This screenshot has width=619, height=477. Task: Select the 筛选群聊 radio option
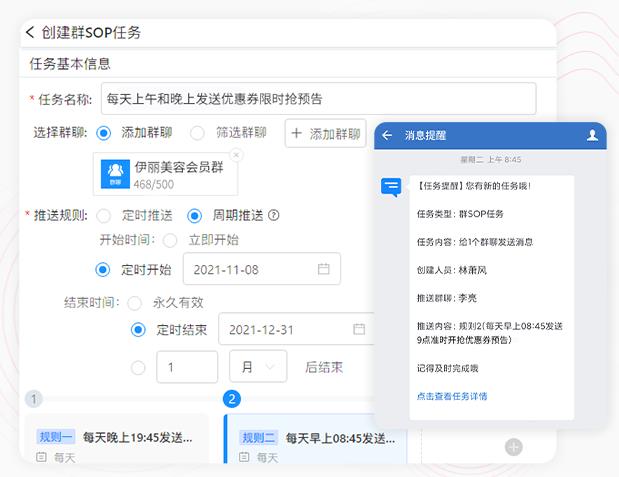click(197, 133)
